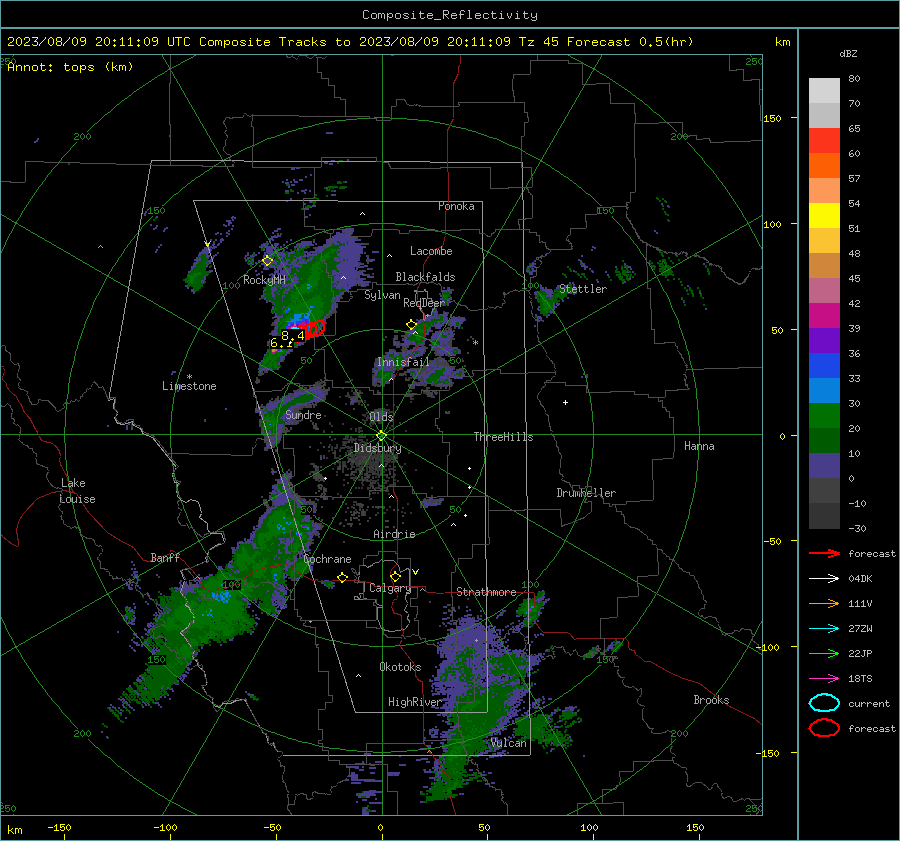900x841 pixels.
Task: Click the Ponoka label
Action: point(456,206)
